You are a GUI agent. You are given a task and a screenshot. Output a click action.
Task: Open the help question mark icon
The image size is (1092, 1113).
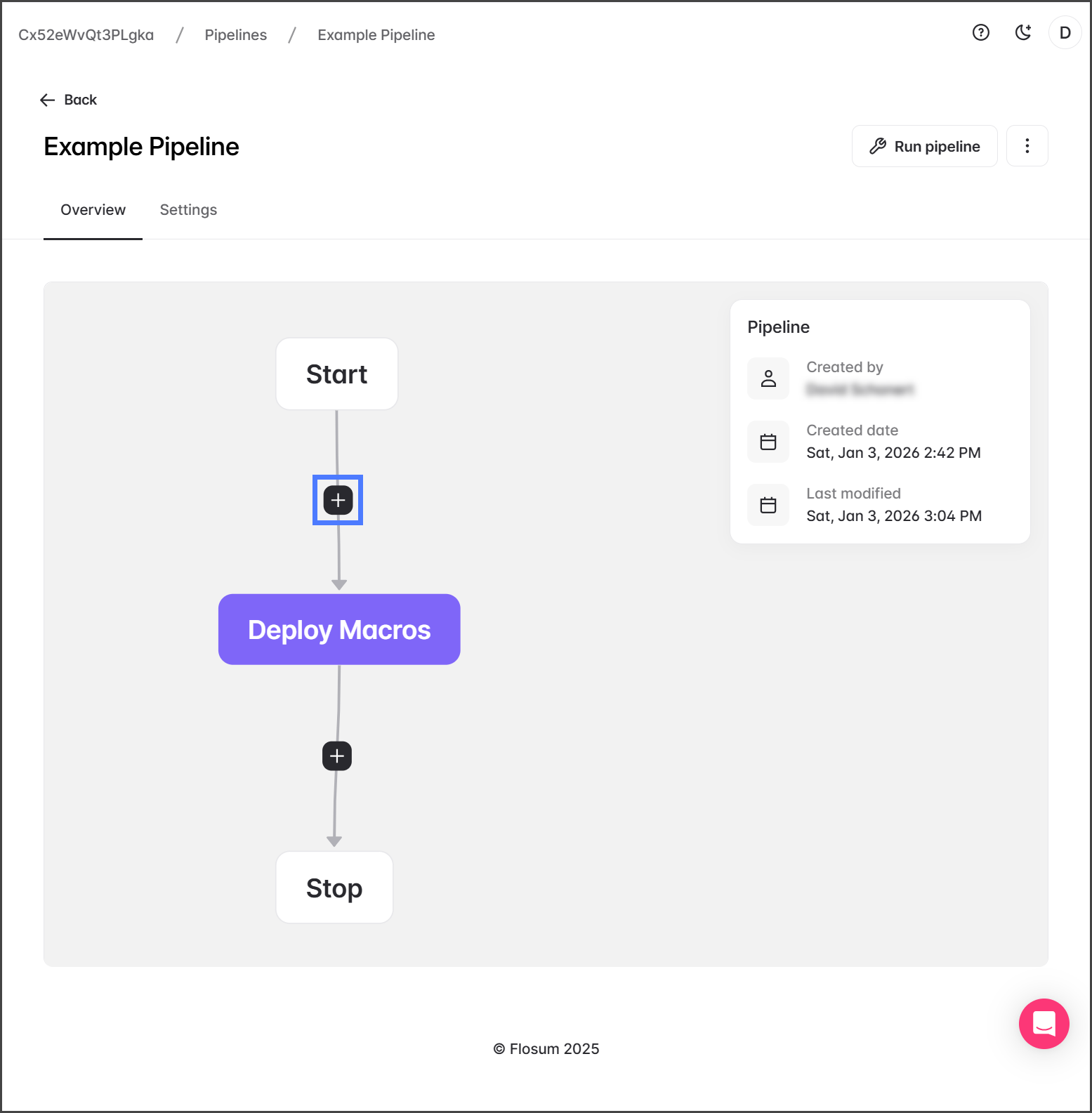(x=980, y=32)
